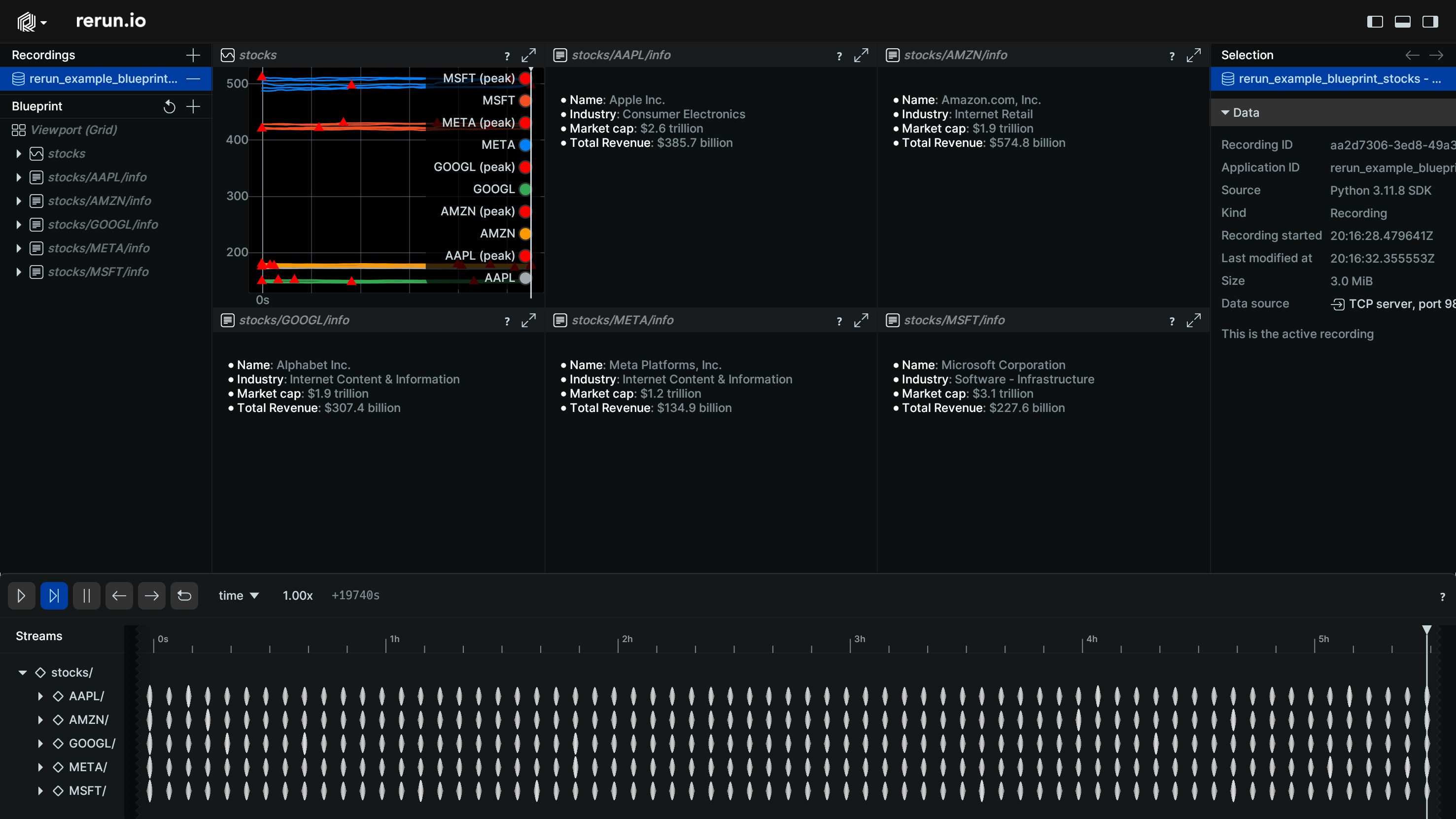Image resolution: width=1456 pixels, height=819 pixels.
Task: Open the time timeline dropdown
Action: point(239,596)
